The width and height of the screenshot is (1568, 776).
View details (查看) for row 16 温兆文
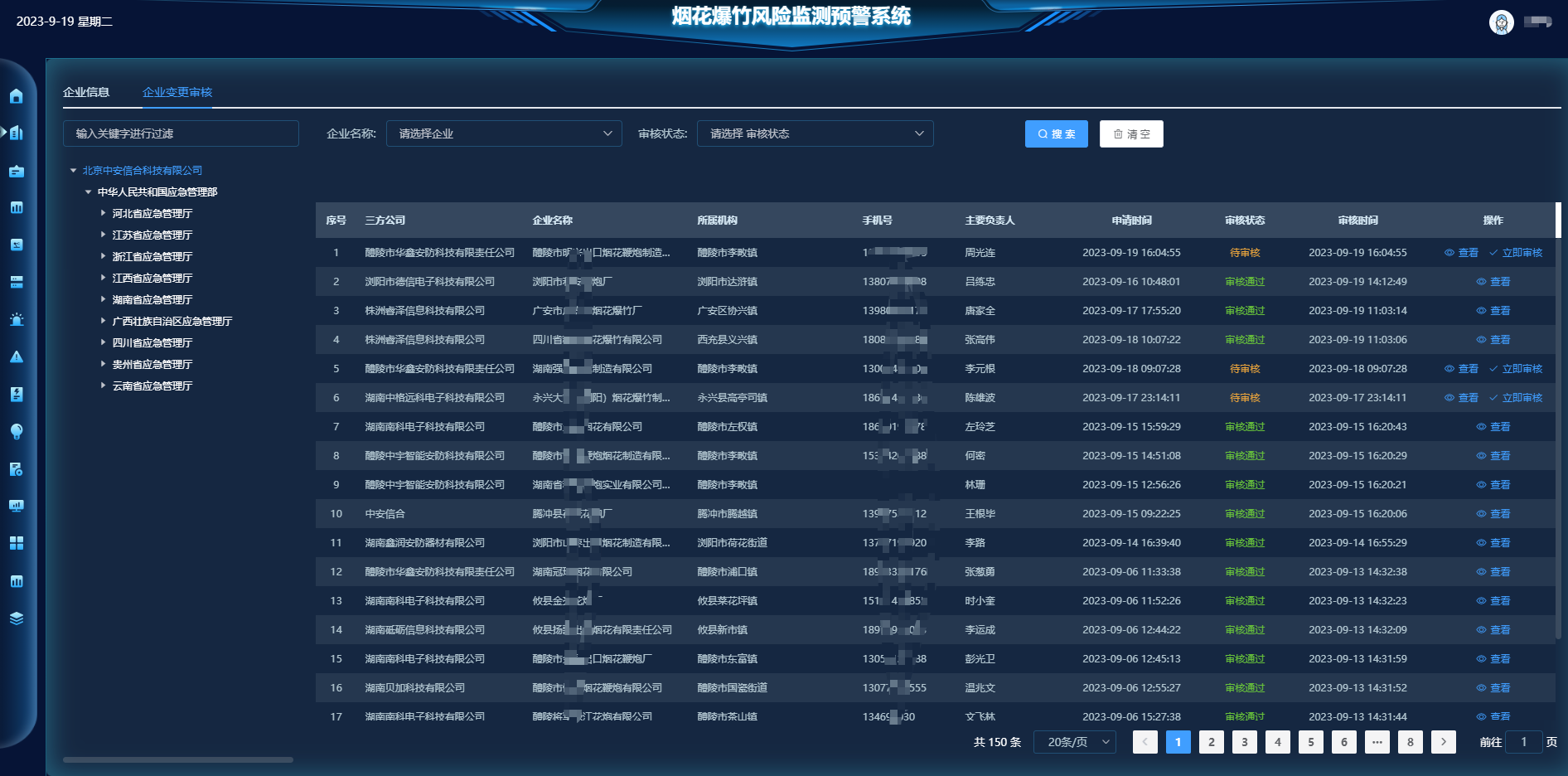(1493, 688)
